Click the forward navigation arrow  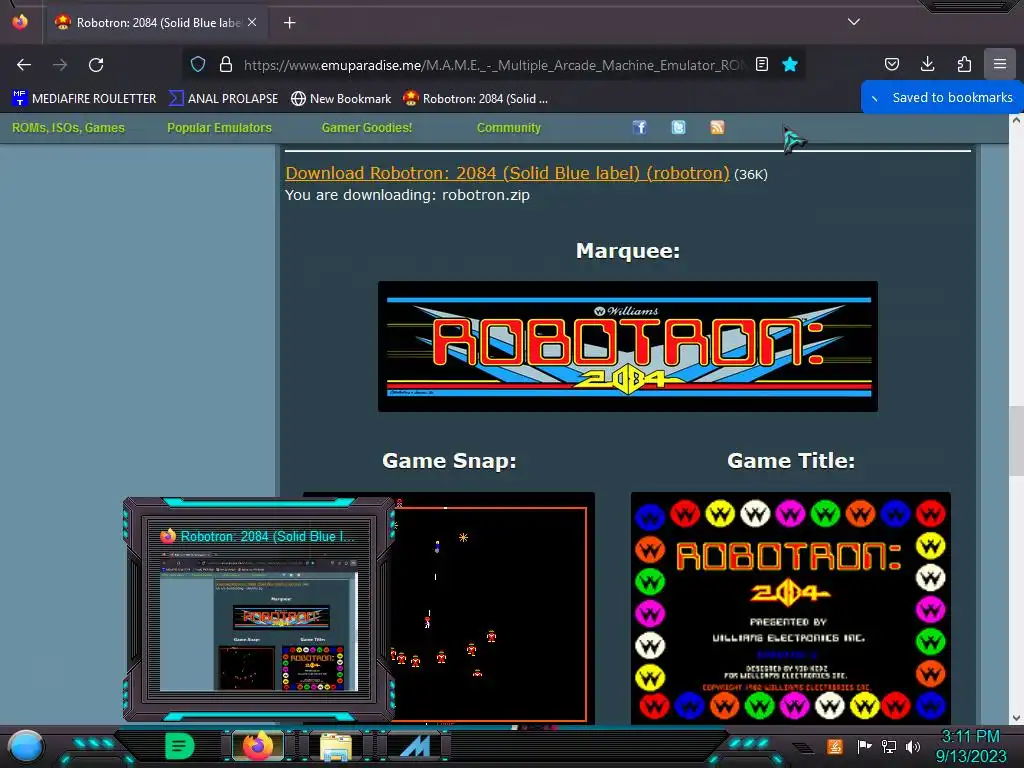(x=60, y=65)
